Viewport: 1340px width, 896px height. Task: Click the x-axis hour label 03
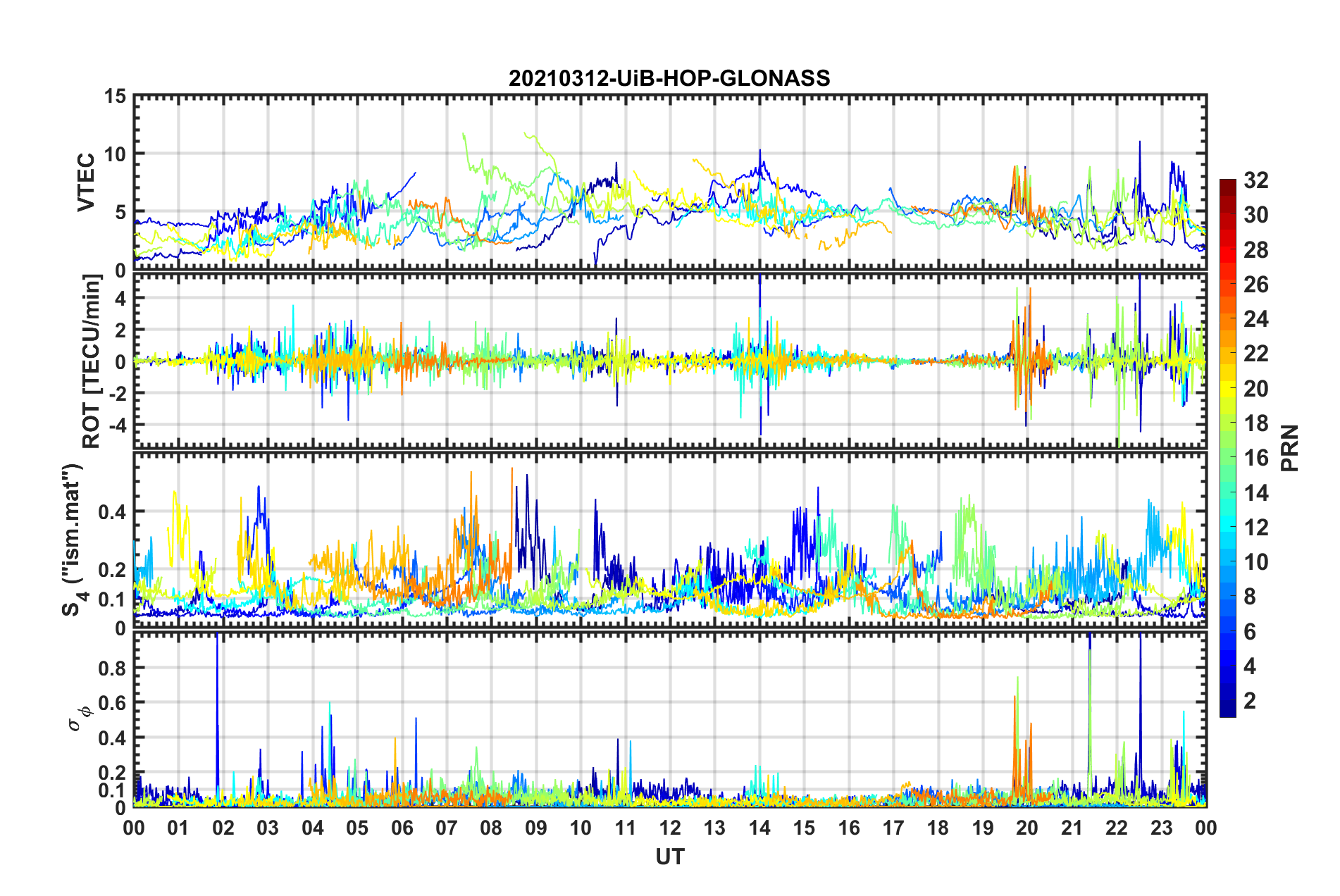point(268,828)
